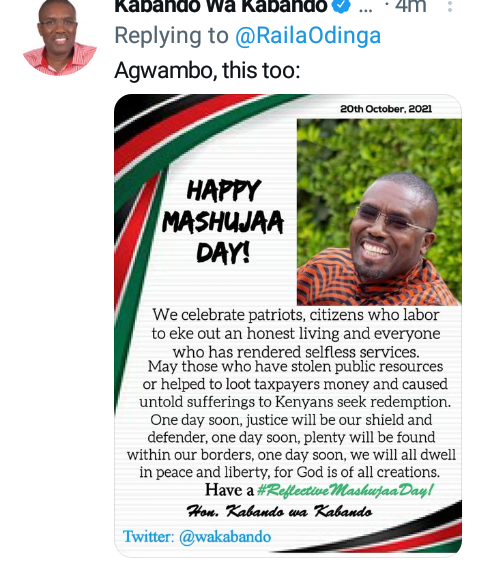Click the 'HAPPY MASHUJAA DAY!' heading
This screenshot has width=480, height=564.
coord(223,221)
